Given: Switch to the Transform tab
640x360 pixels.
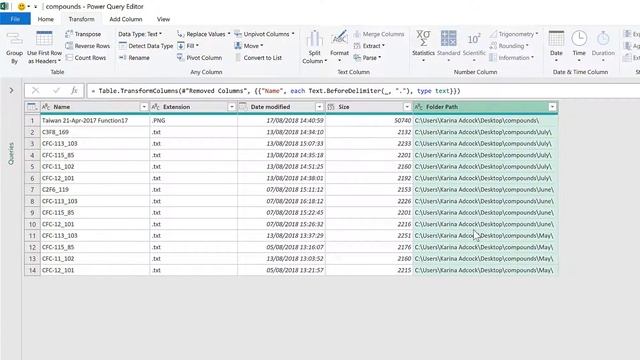Looking at the screenshot, I should [x=81, y=19].
